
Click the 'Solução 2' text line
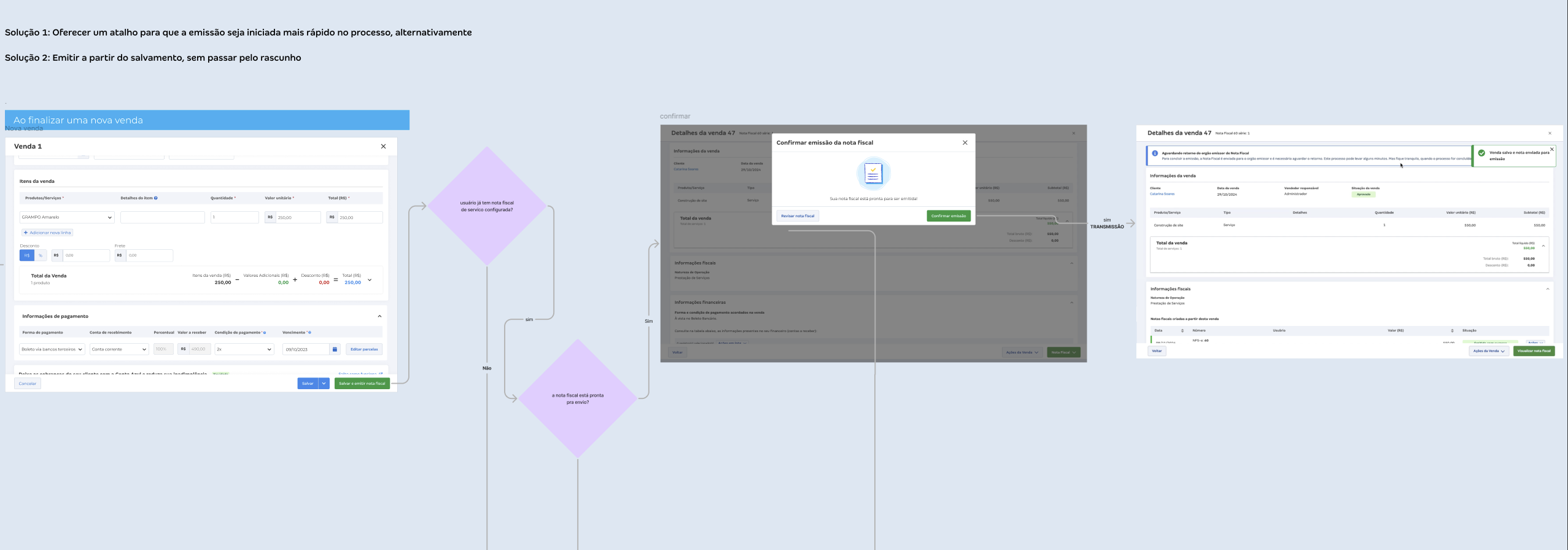pyautogui.click(x=153, y=58)
